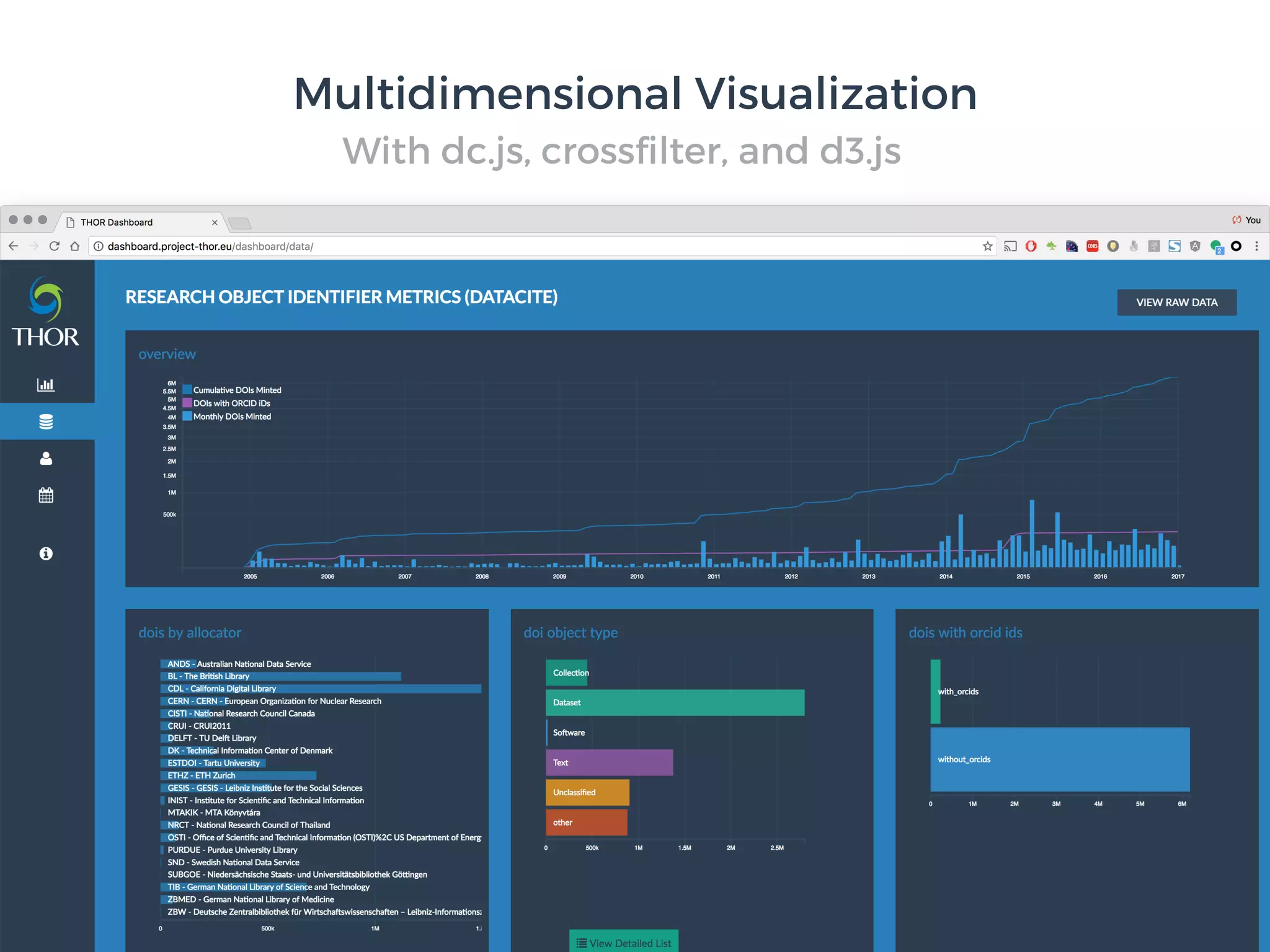Filter by the Dataset bar
1270x952 pixels.
tap(675, 703)
